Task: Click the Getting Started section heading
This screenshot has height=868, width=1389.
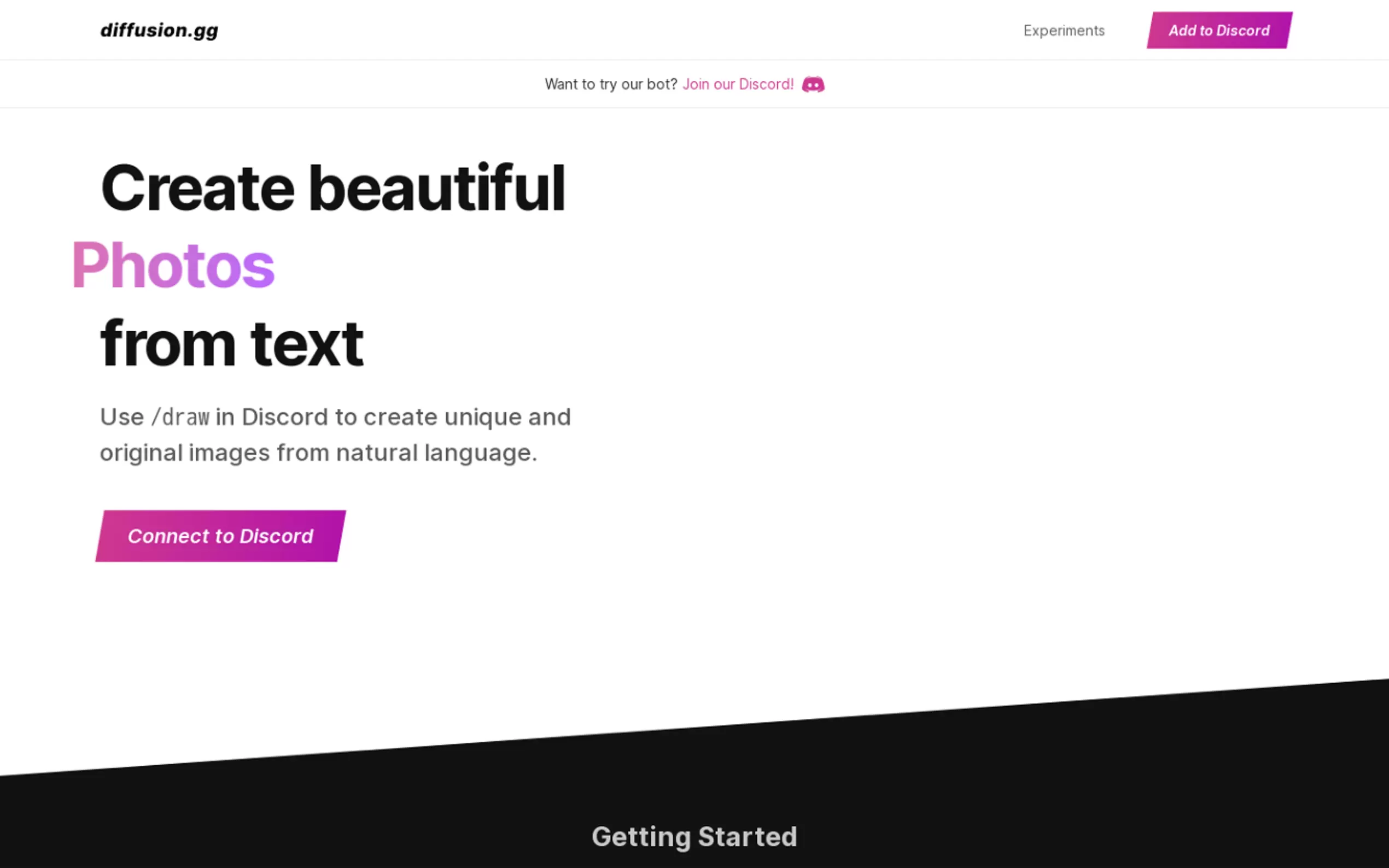Action: click(694, 836)
